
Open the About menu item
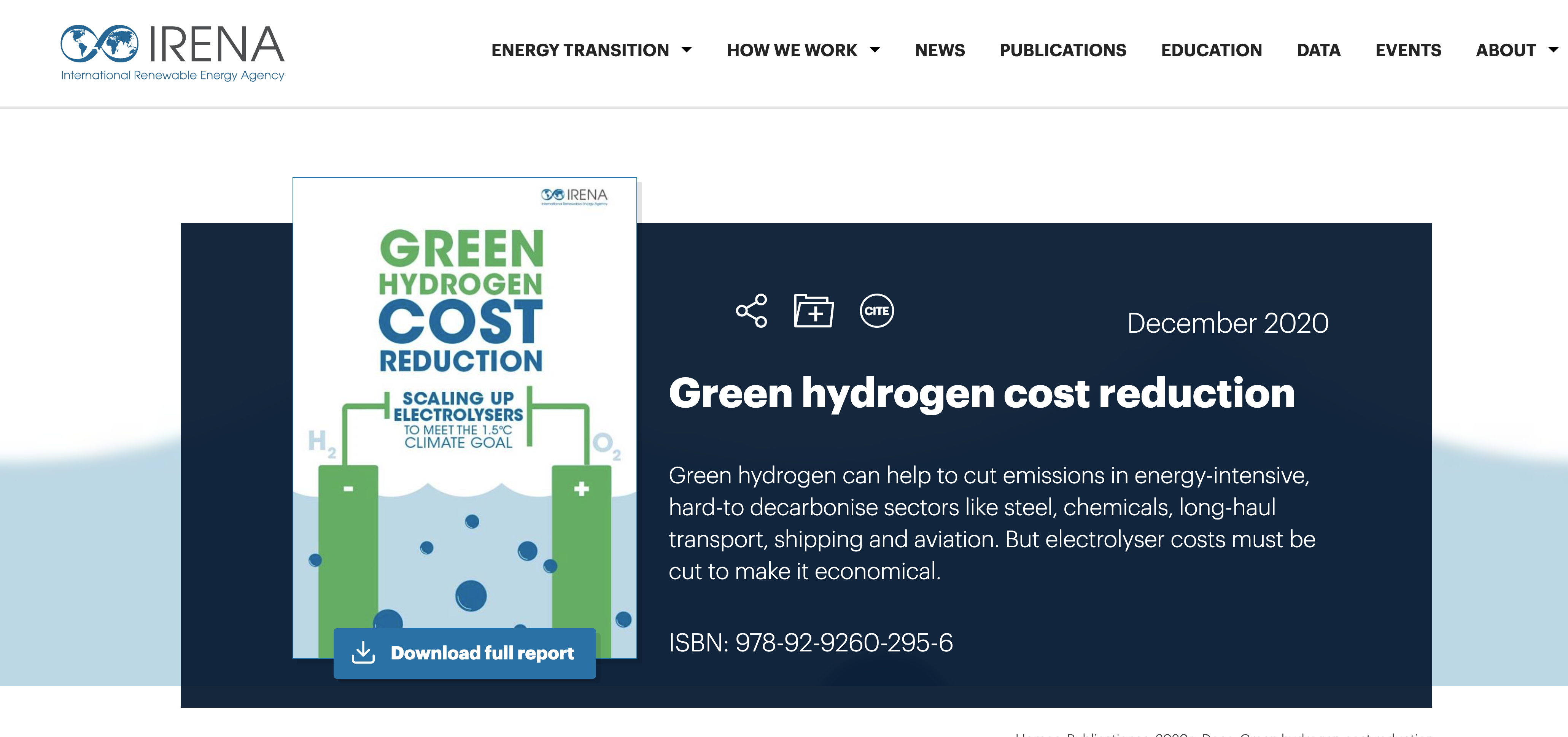(1505, 50)
